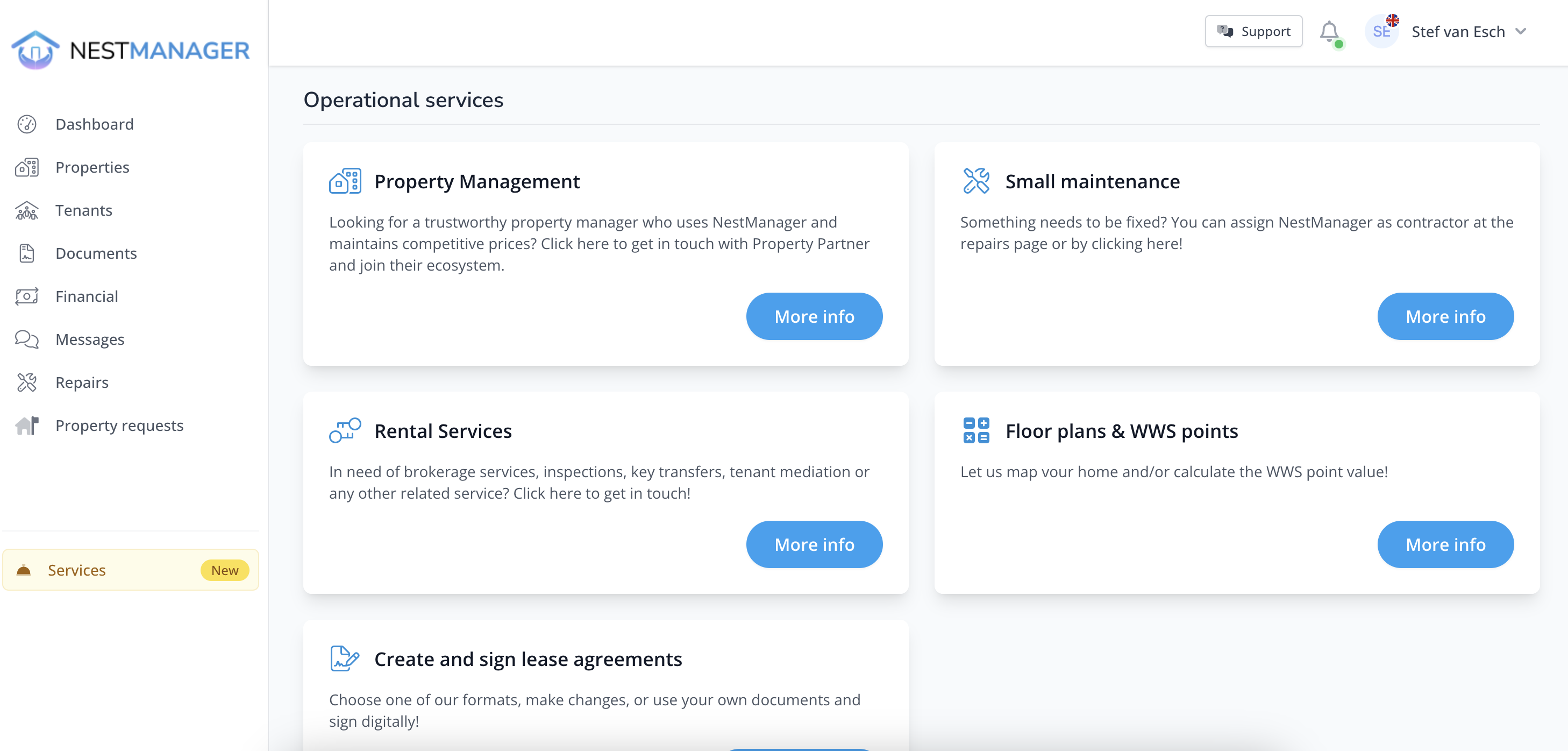Click the SE user avatar

point(1380,32)
